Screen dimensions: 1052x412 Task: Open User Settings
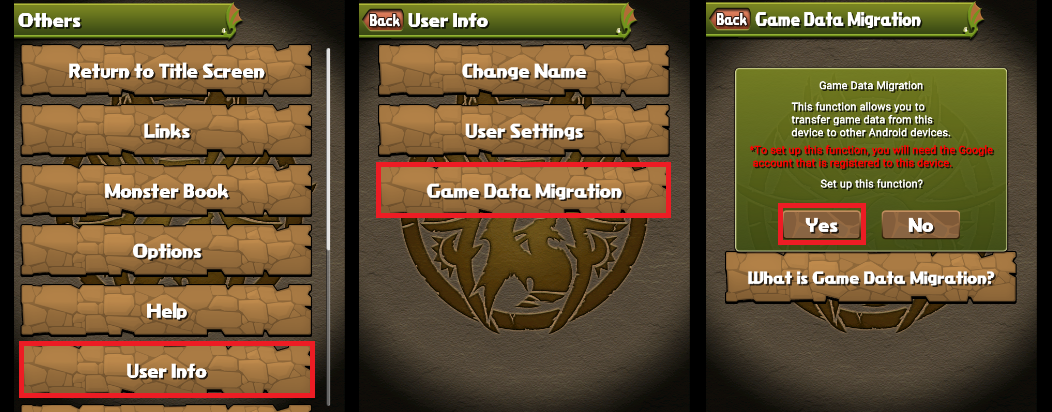[x=524, y=131]
